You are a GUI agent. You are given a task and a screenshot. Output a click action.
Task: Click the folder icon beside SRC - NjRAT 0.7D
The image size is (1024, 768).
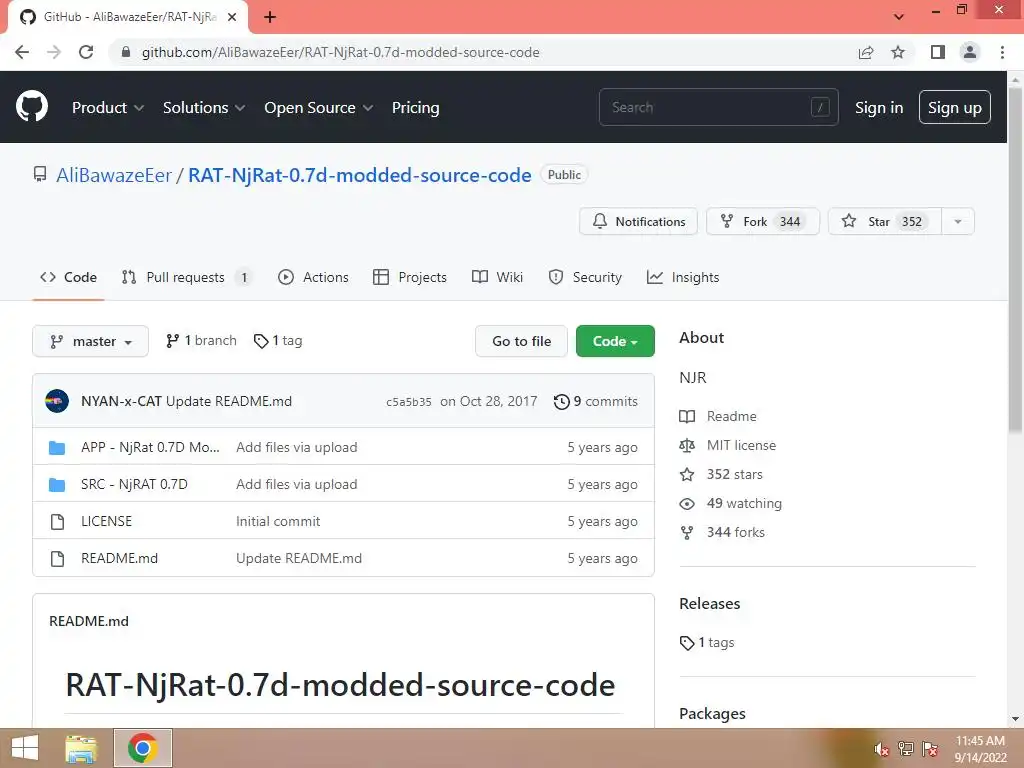click(57, 485)
